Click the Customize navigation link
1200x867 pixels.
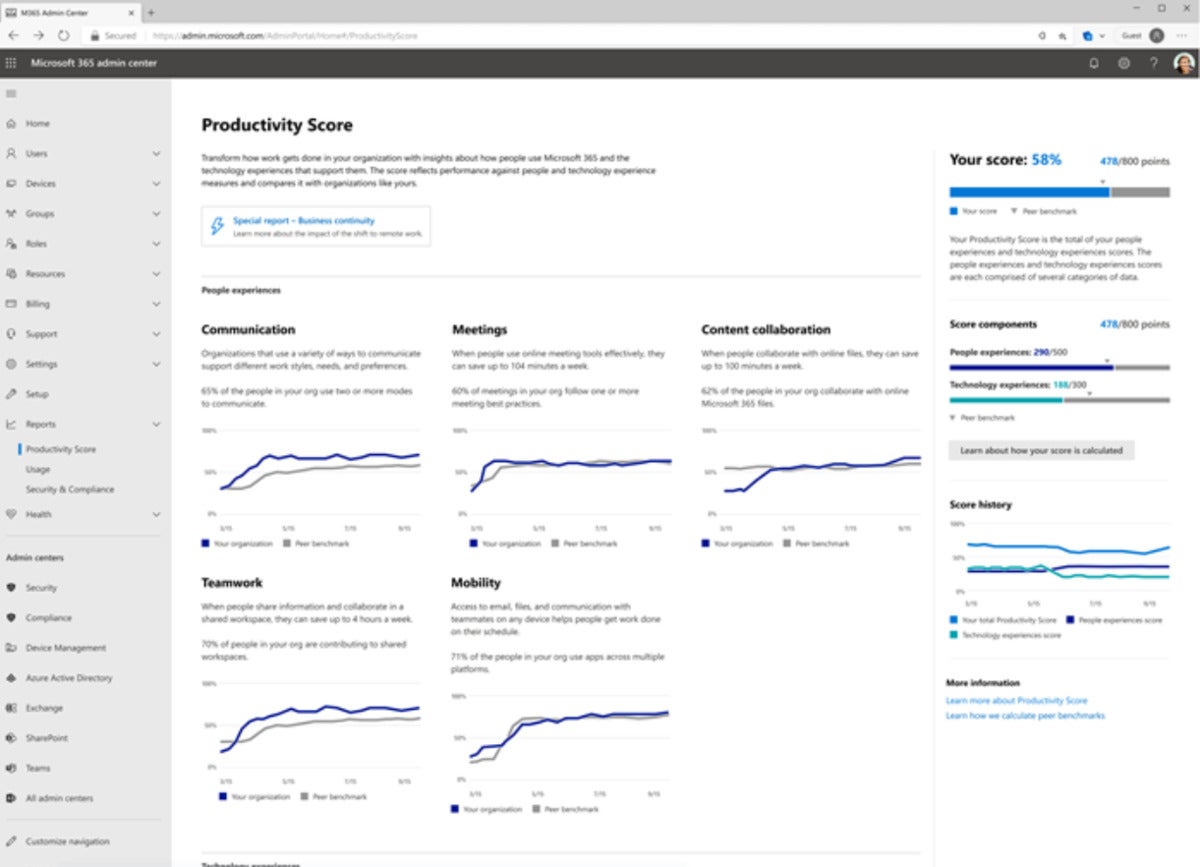click(x=68, y=841)
